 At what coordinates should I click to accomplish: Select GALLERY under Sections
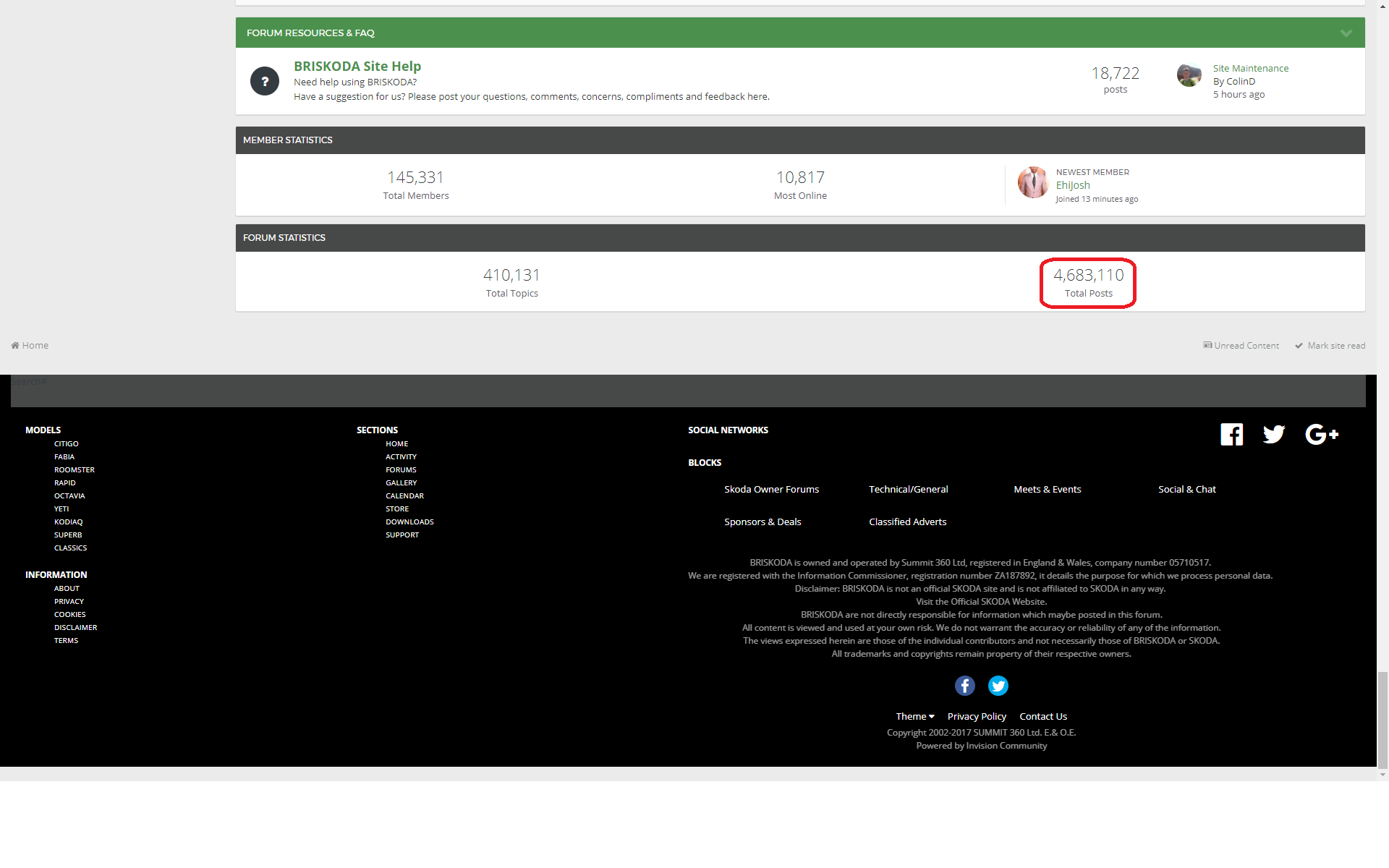pyautogui.click(x=401, y=482)
